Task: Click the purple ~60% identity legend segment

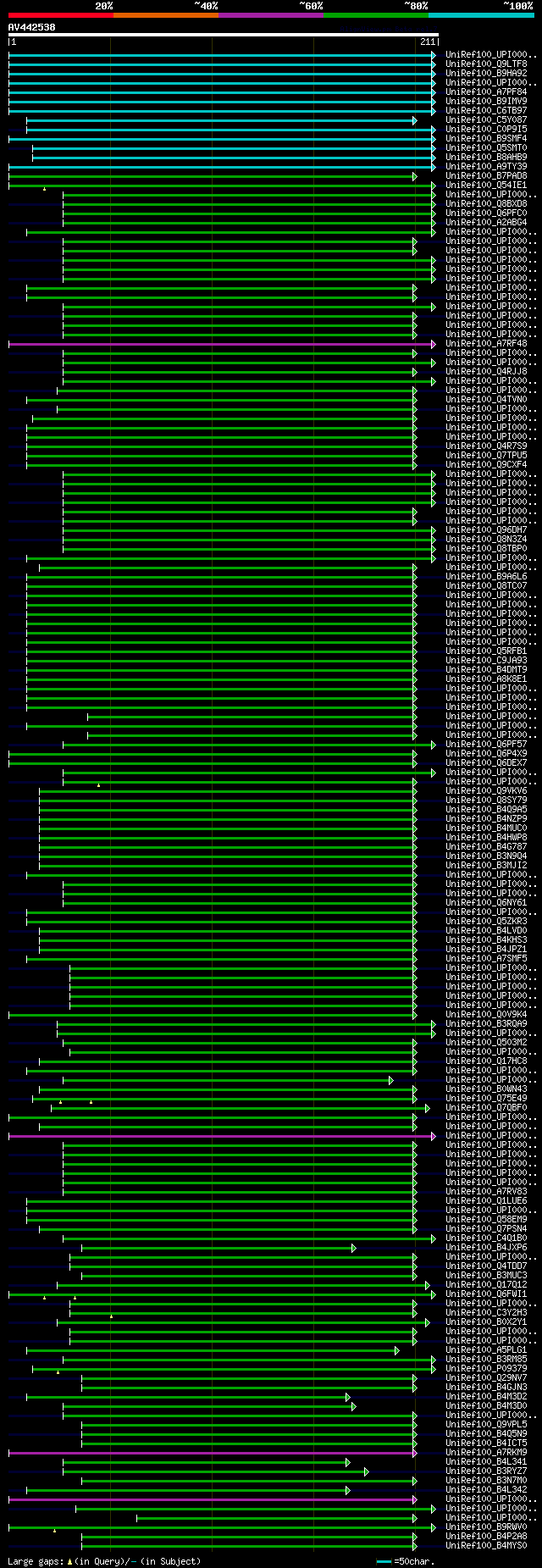Action: 270,14
